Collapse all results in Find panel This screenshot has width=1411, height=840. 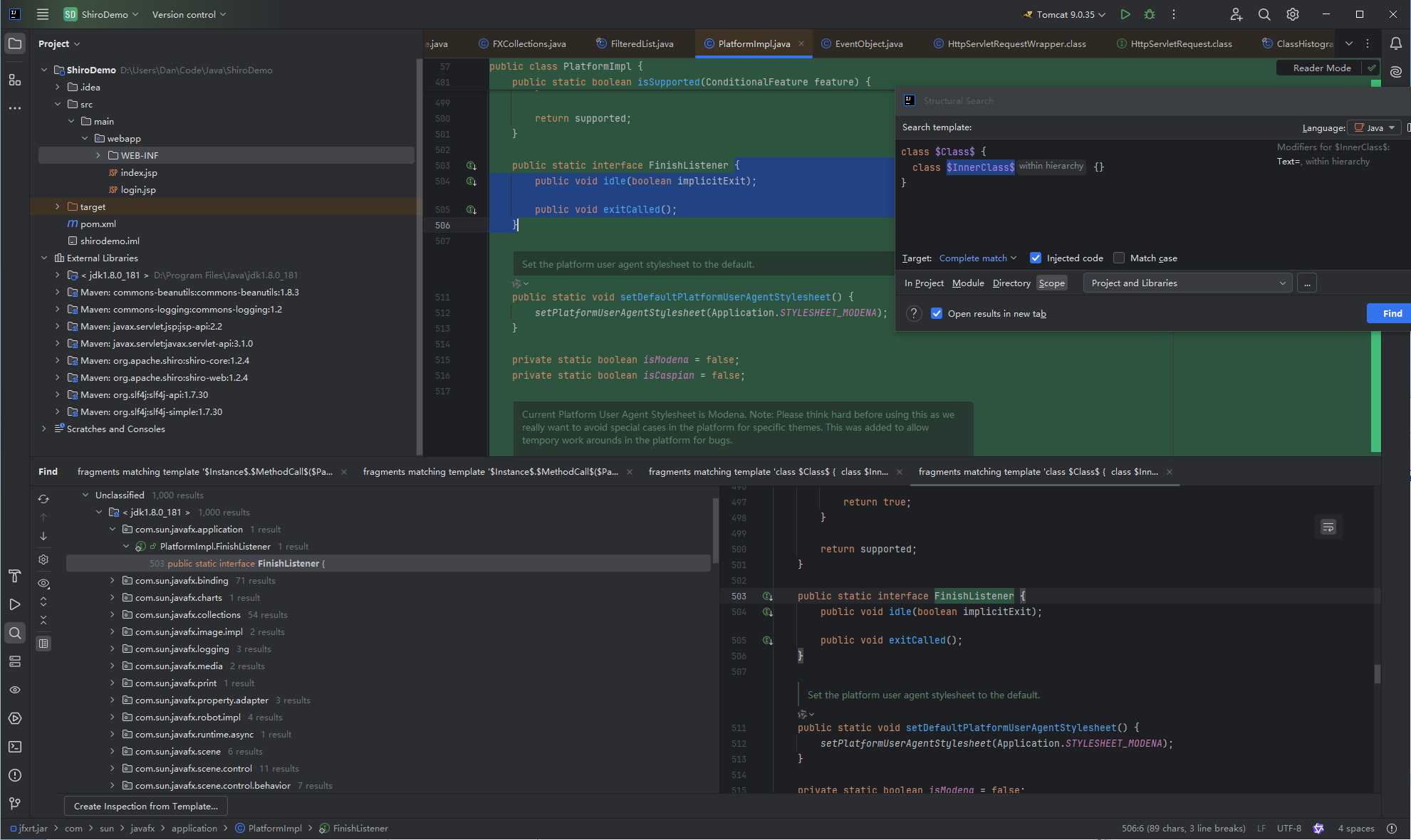click(x=43, y=620)
